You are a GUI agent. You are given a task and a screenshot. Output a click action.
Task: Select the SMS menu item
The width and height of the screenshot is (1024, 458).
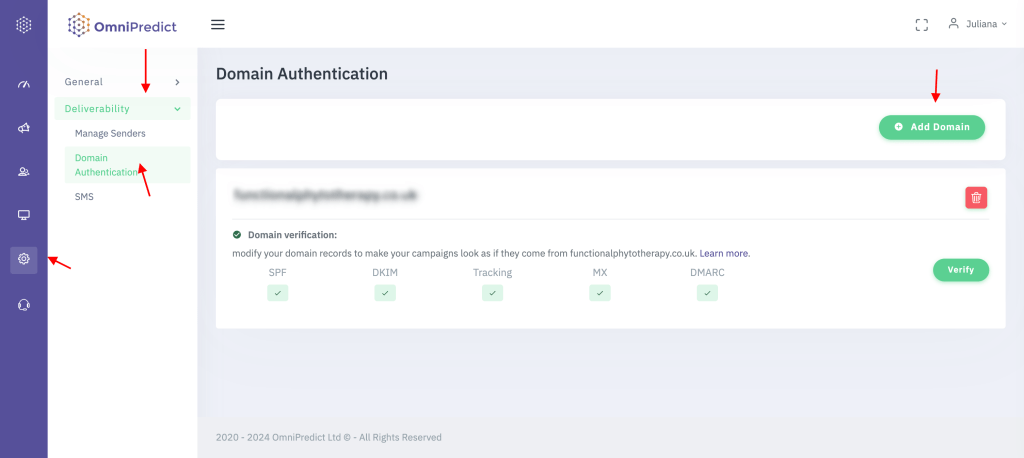[85, 197]
